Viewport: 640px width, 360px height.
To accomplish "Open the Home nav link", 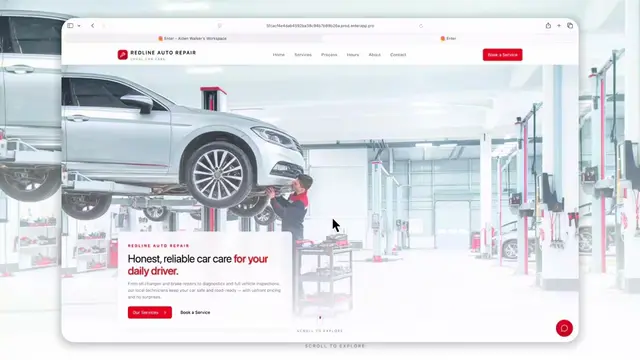I will click(279, 55).
